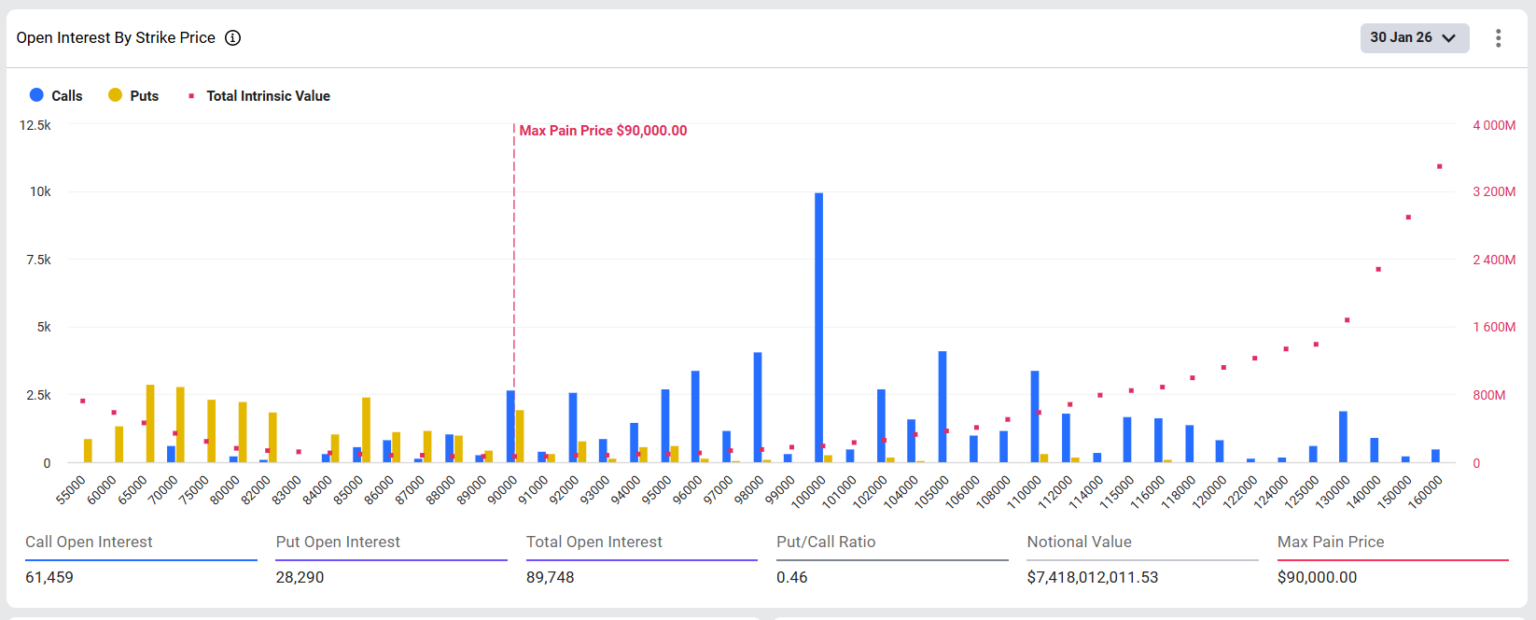Click the Notional Value figure
The image size is (1536, 620).
pyautogui.click(x=1098, y=577)
